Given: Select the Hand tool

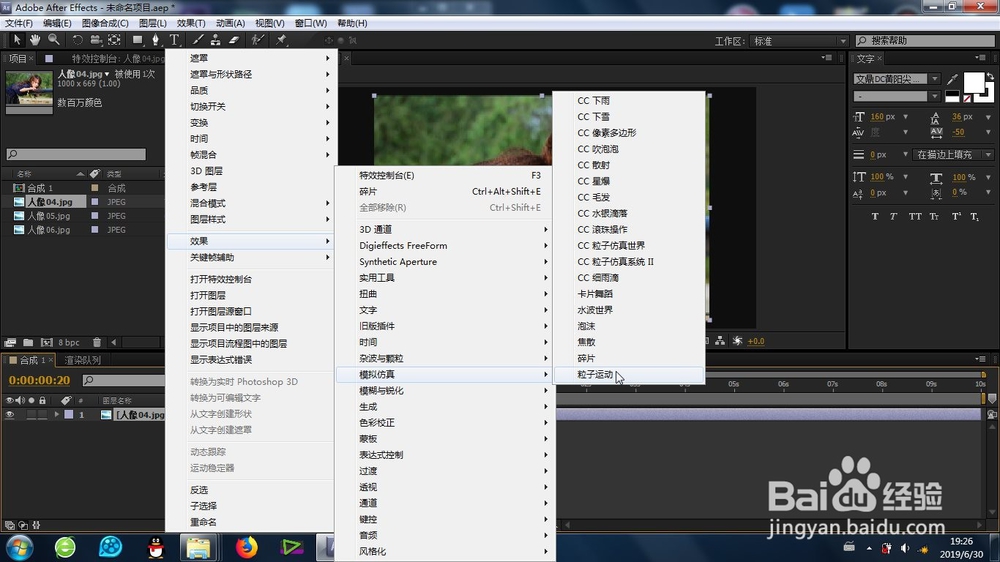Looking at the screenshot, I should 35,40.
